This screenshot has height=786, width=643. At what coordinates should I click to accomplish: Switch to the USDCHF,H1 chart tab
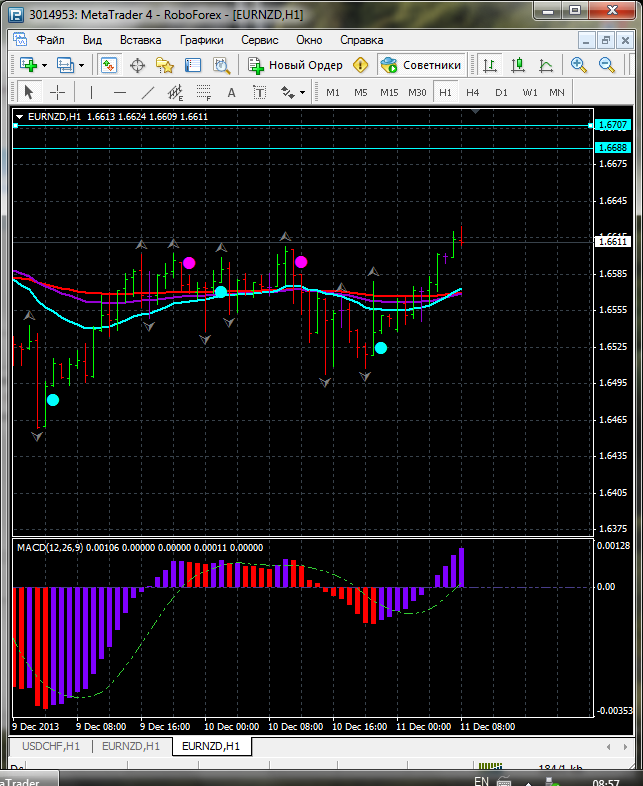(x=50, y=746)
